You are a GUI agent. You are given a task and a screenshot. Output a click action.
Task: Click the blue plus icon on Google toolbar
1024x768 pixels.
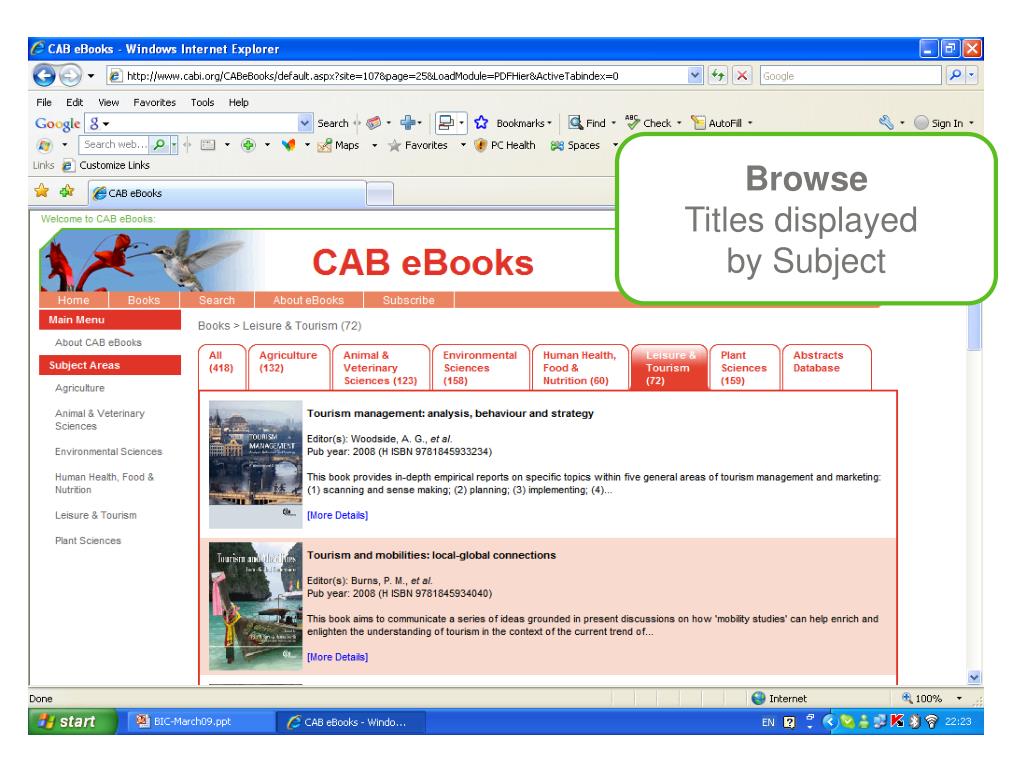coord(408,123)
